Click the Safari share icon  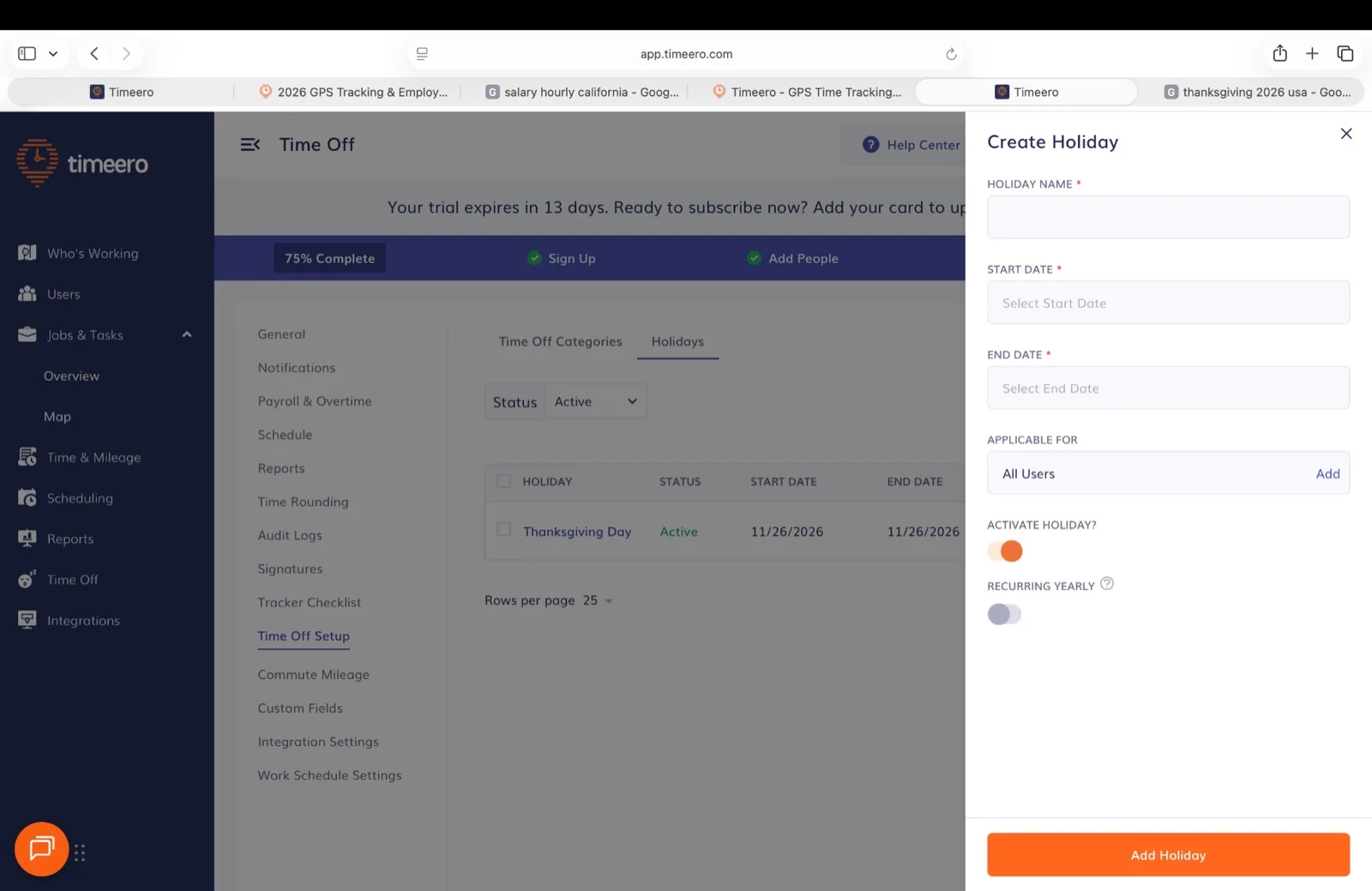click(x=1279, y=53)
